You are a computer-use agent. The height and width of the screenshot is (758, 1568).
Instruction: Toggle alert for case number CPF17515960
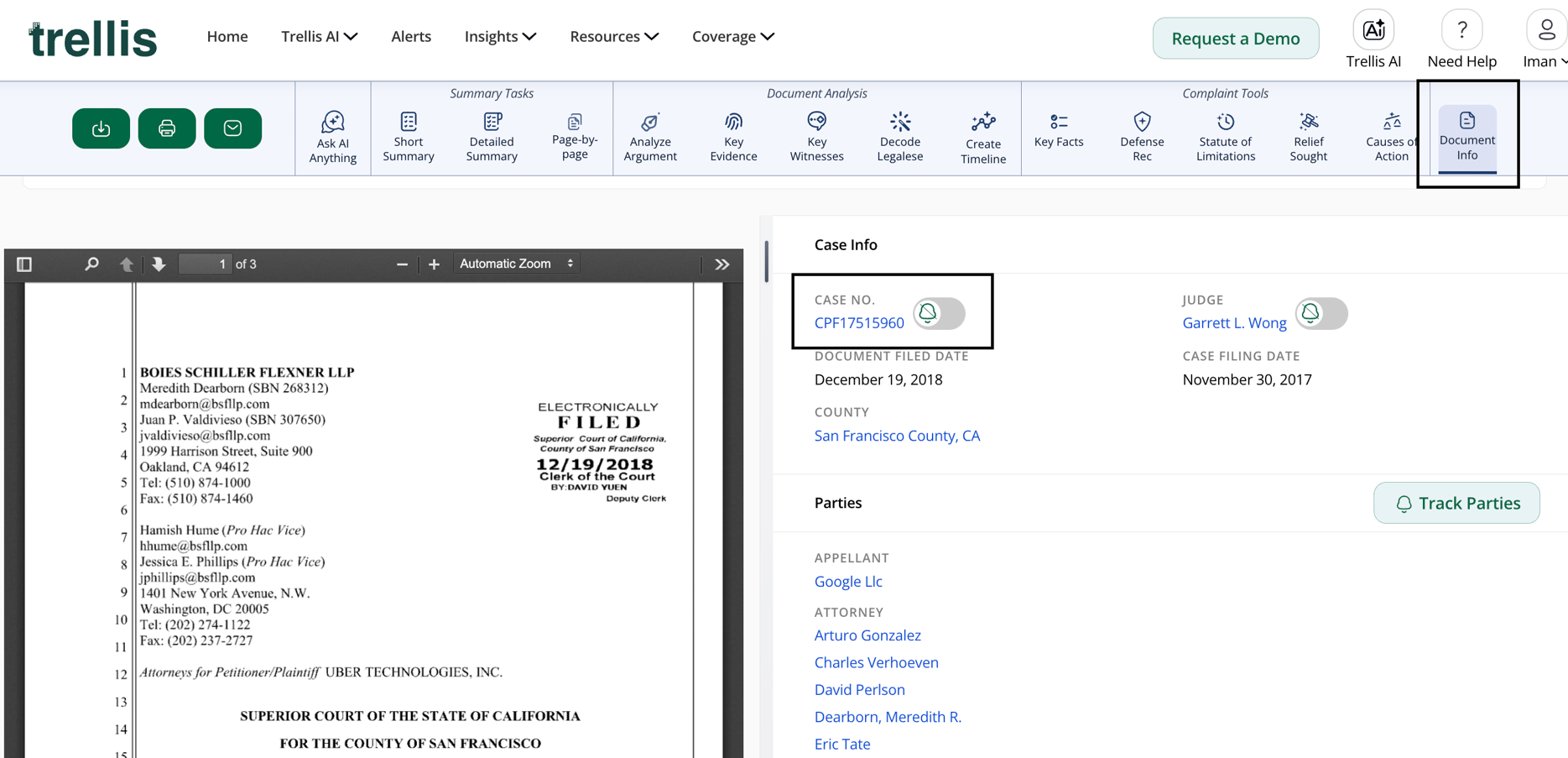point(940,313)
